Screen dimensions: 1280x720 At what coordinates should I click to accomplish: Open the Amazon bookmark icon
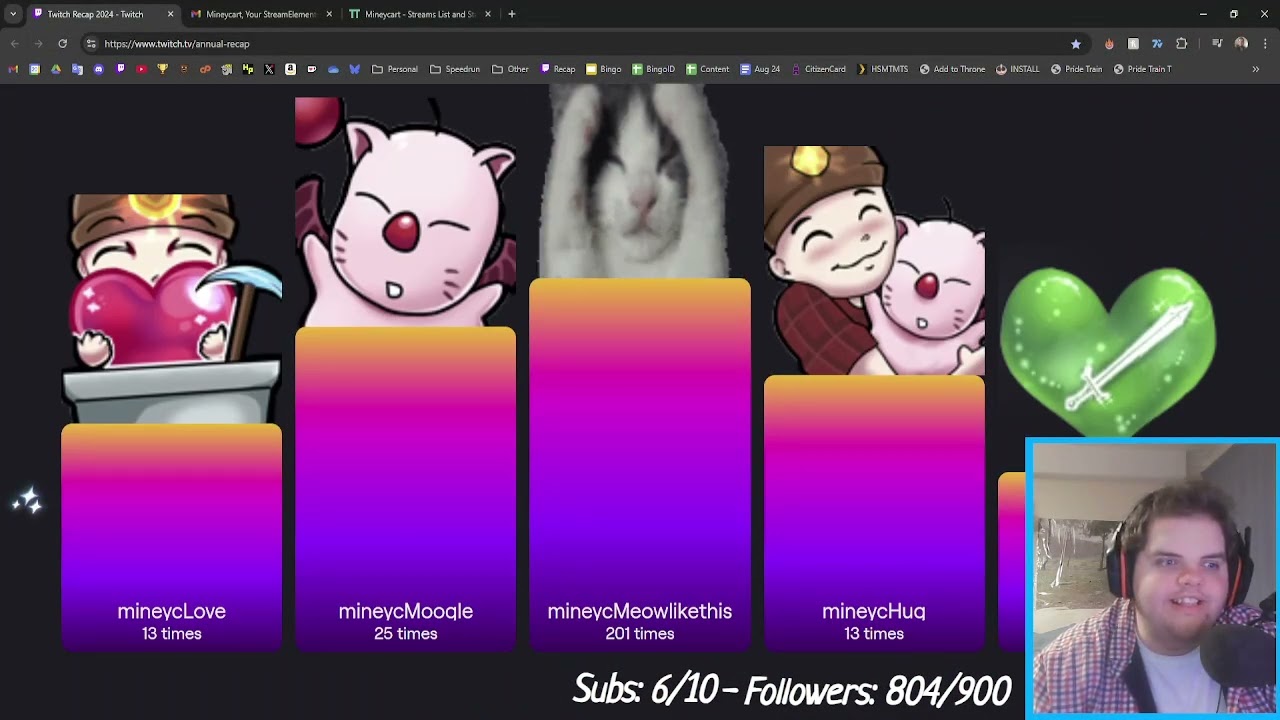pos(290,69)
